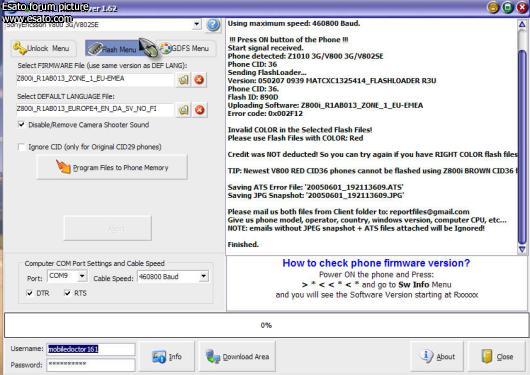Click the Username input field
Image resolution: width=530 pixels, height=375 pixels.
[91, 349]
